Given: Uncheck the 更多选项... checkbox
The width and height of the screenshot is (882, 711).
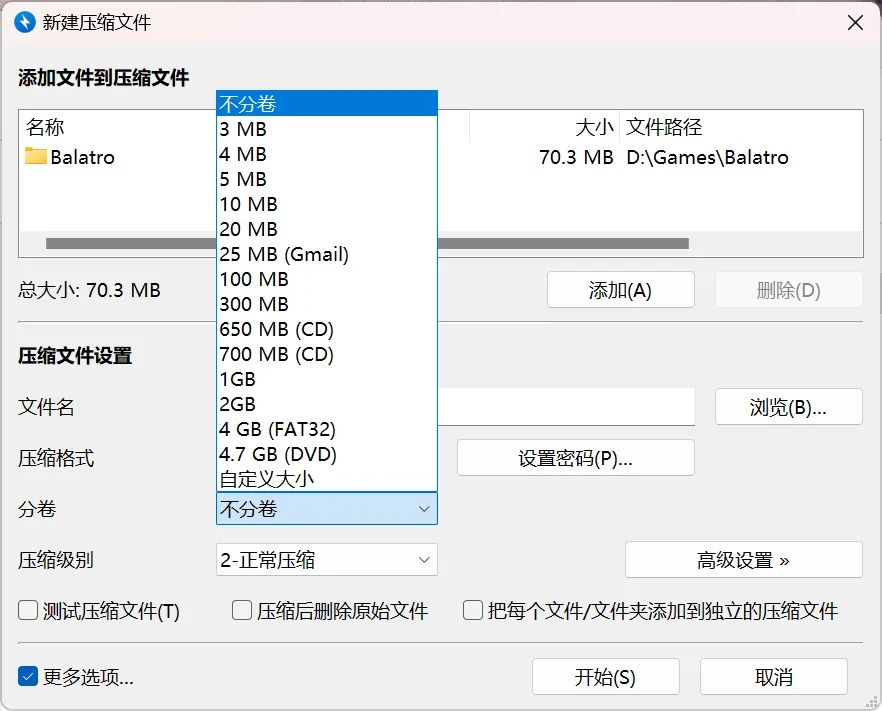Looking at the screenshot, I should (28, 677).
